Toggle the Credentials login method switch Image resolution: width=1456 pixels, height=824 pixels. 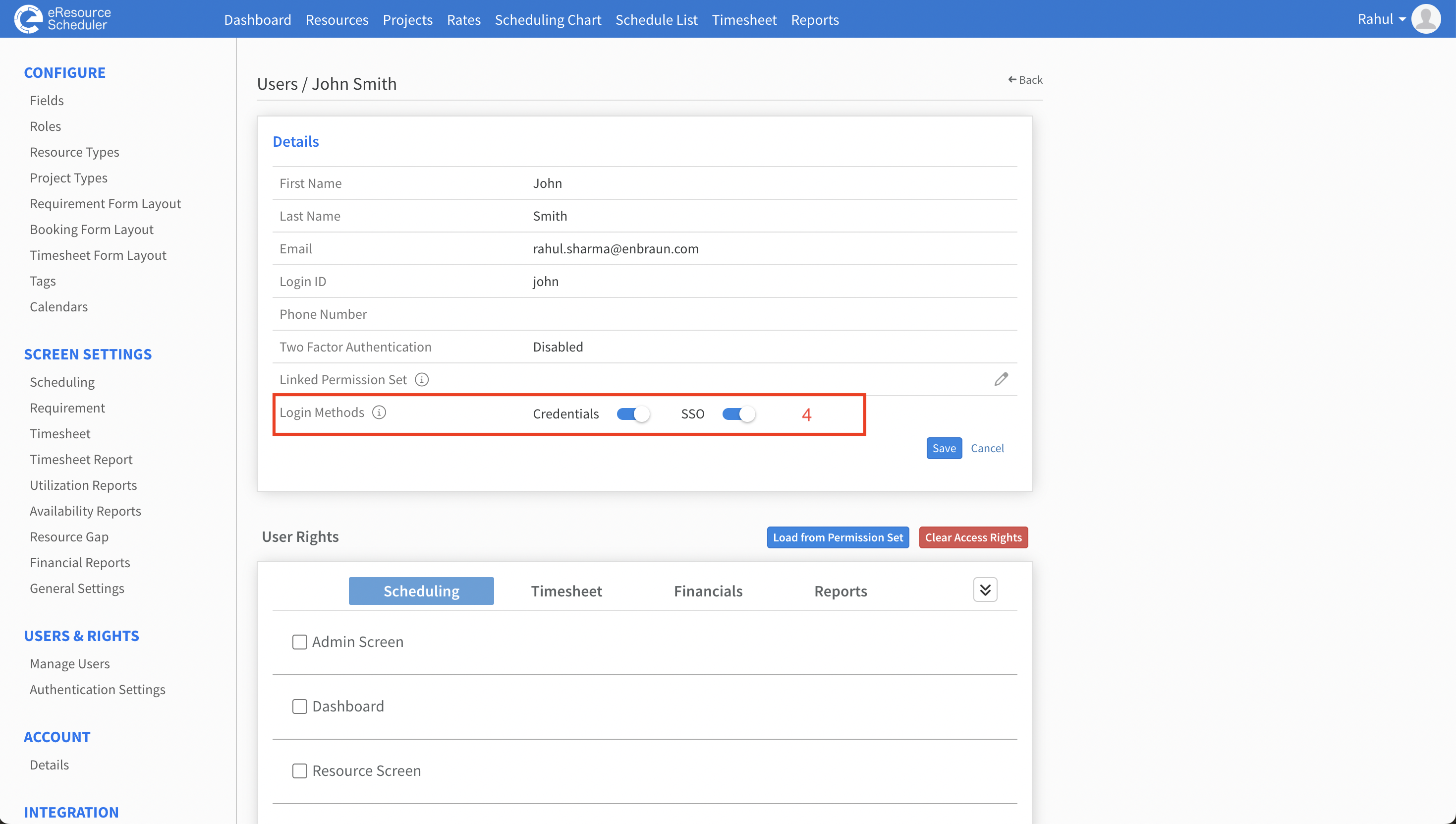[632, 414]
